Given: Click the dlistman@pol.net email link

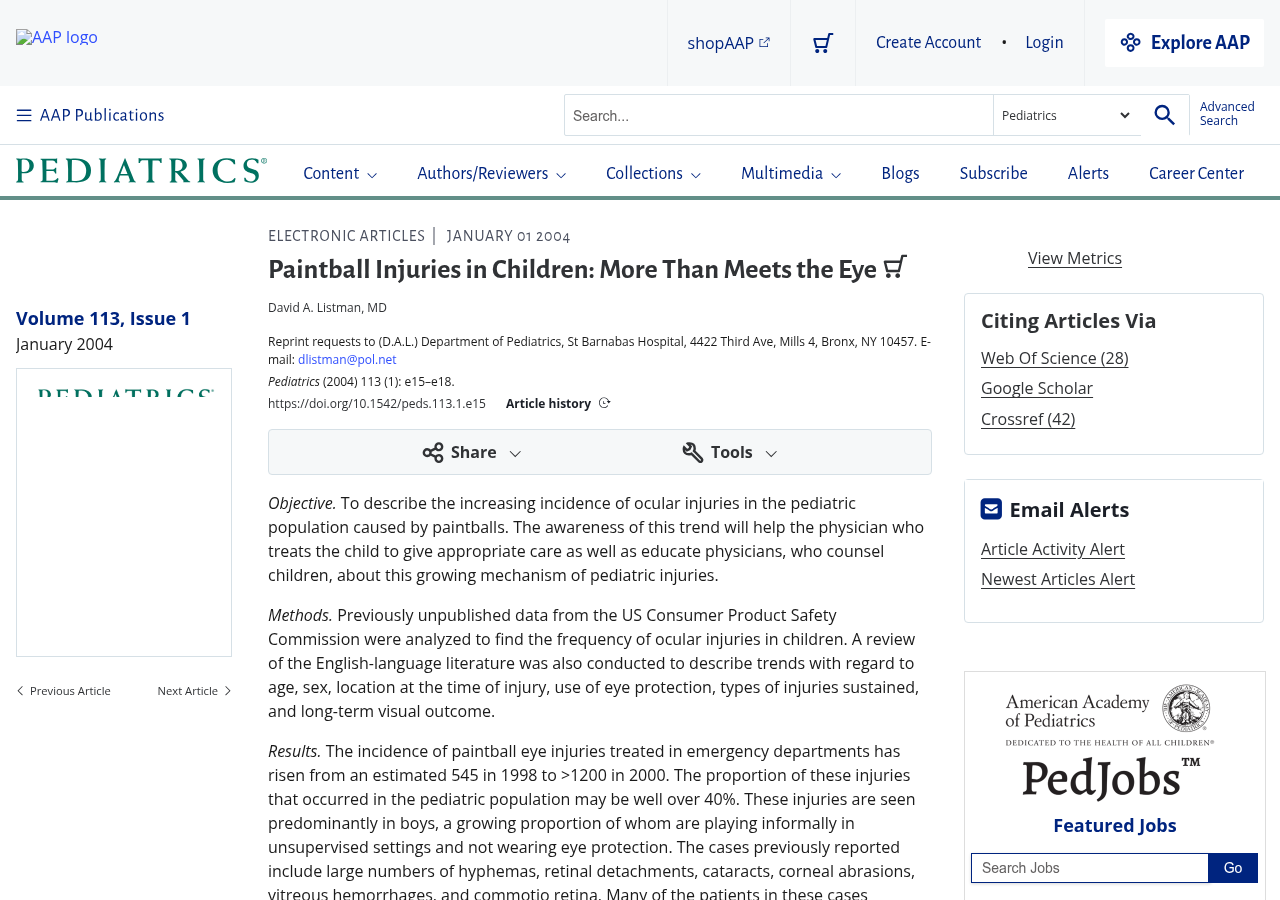Looking at the screenshot, I should point(347,360).
